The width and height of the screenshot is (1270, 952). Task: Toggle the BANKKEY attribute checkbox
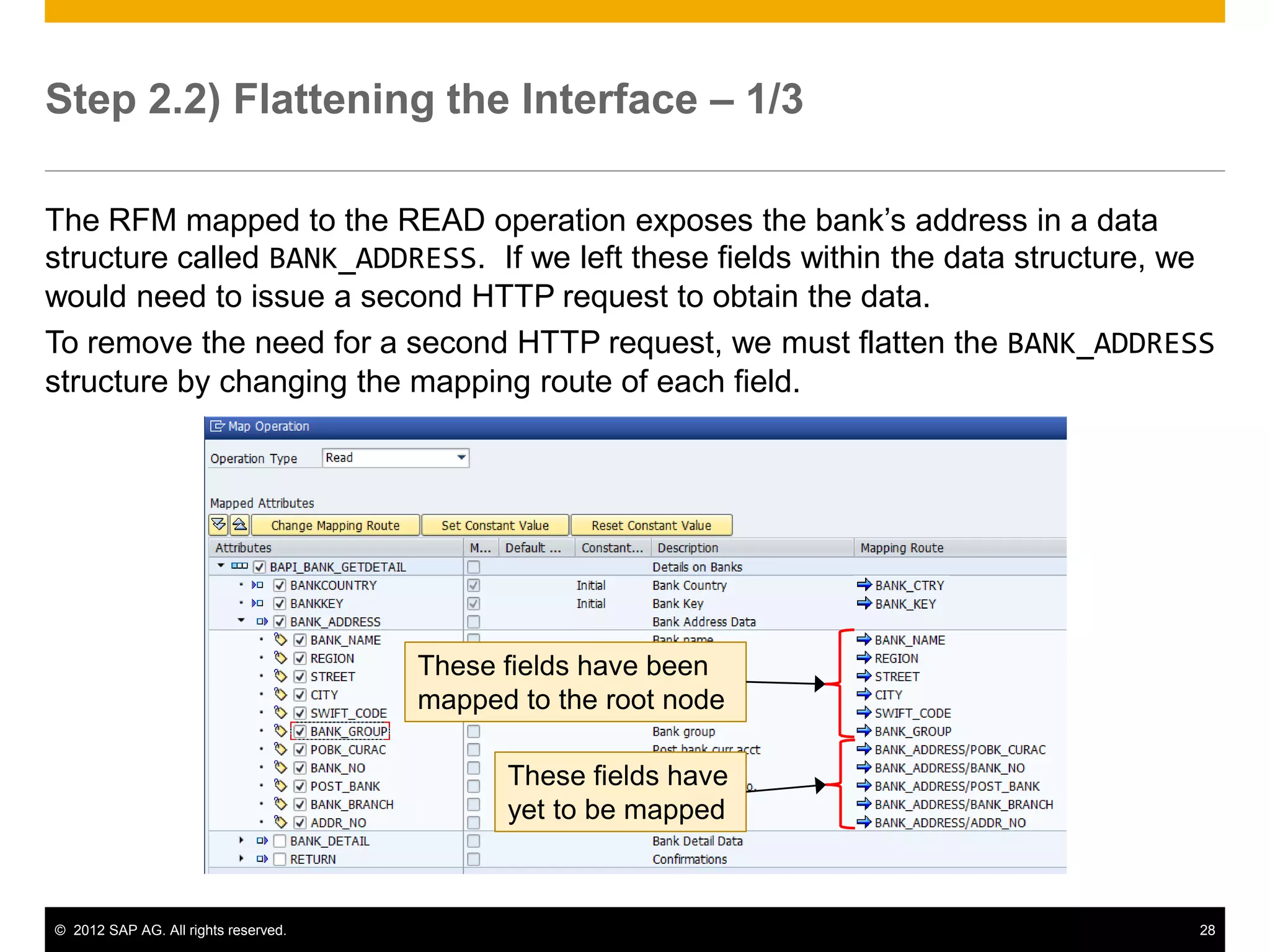pos(280,604)
